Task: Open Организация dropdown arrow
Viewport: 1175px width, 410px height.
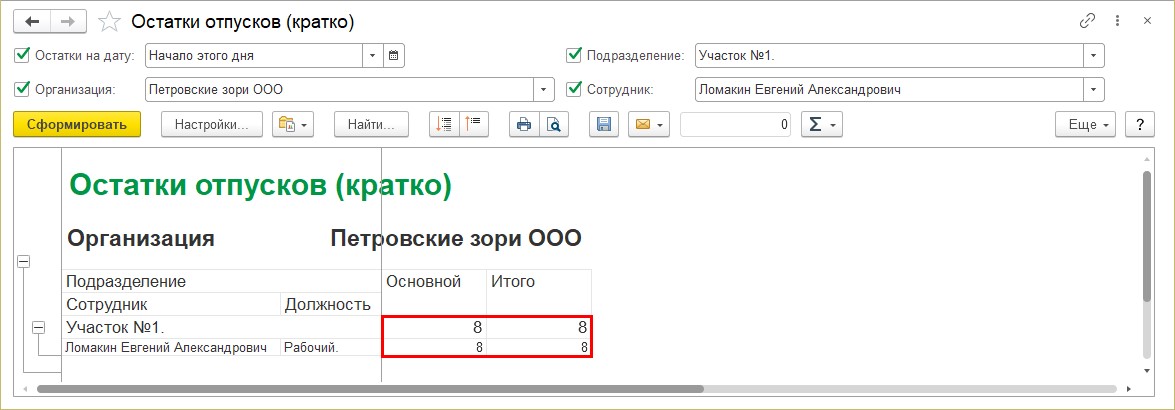Action: pyautogui.click(x=544, y=90)
